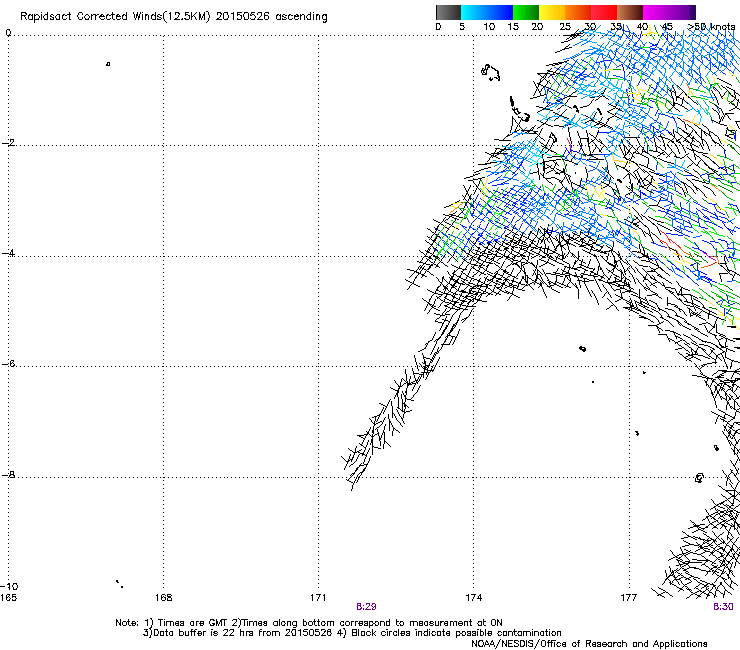This screenshot has height=650, width=740.
Task: Click the date '20150526' in the title
Action: [x=242, y=17]
